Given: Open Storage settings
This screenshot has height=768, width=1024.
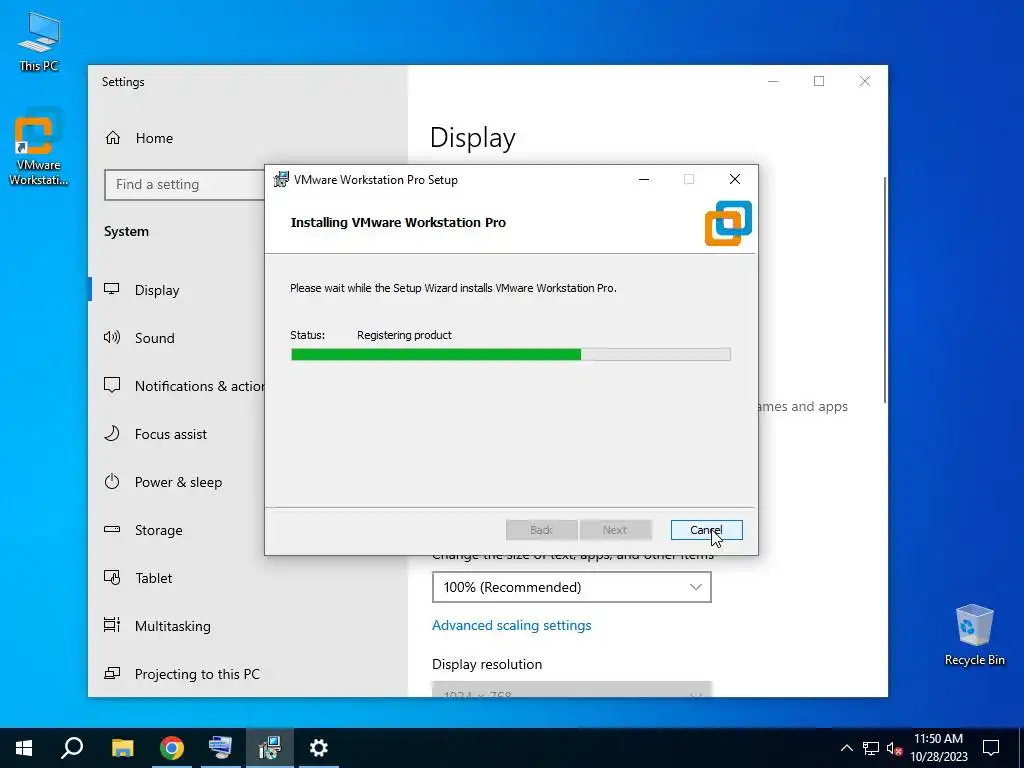Looking at the screenshot, I should pyautogui.click(x=159, y=530).
